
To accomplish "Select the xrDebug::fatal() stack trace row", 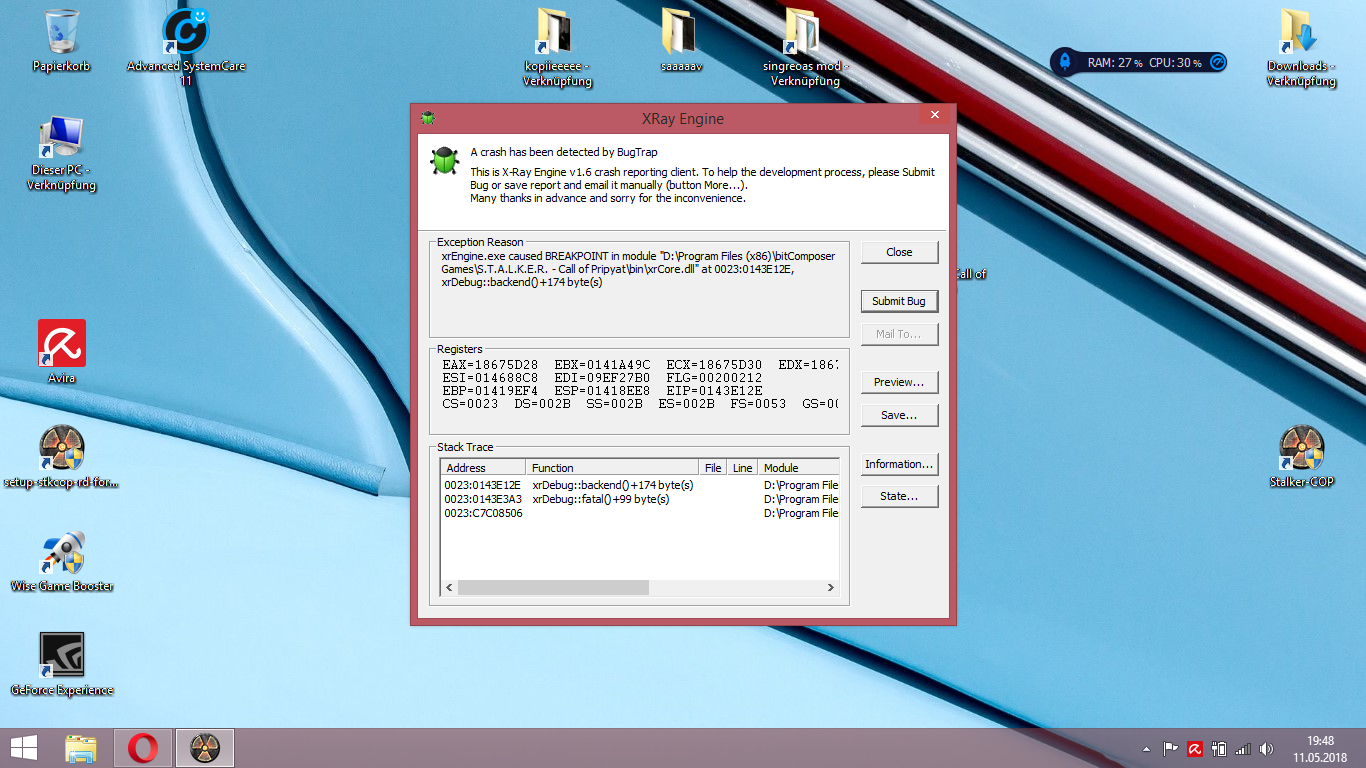I will coord(640,499).
